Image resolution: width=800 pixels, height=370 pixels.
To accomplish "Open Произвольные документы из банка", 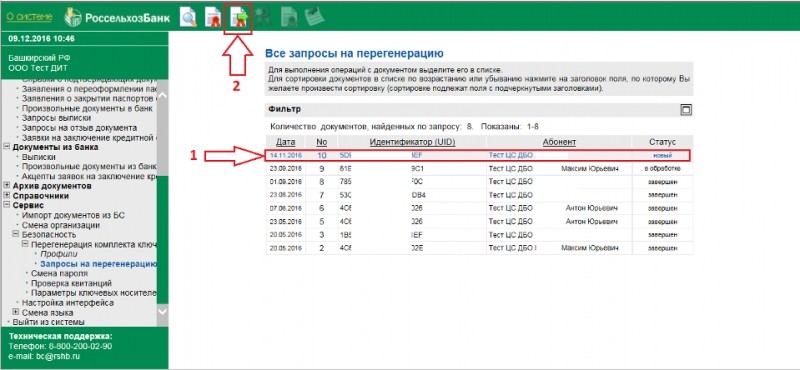I will click(89, 166).
